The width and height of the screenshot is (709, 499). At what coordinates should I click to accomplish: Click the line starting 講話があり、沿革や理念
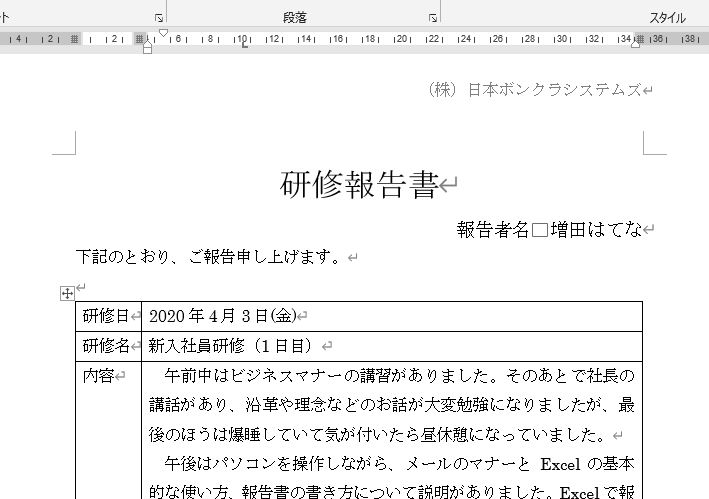coord(392,405)
